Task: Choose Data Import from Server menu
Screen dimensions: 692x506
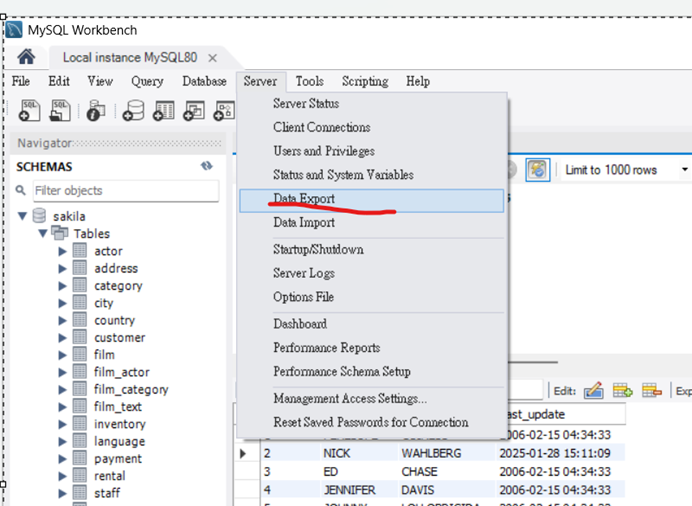Action: (x=372, y=222)
